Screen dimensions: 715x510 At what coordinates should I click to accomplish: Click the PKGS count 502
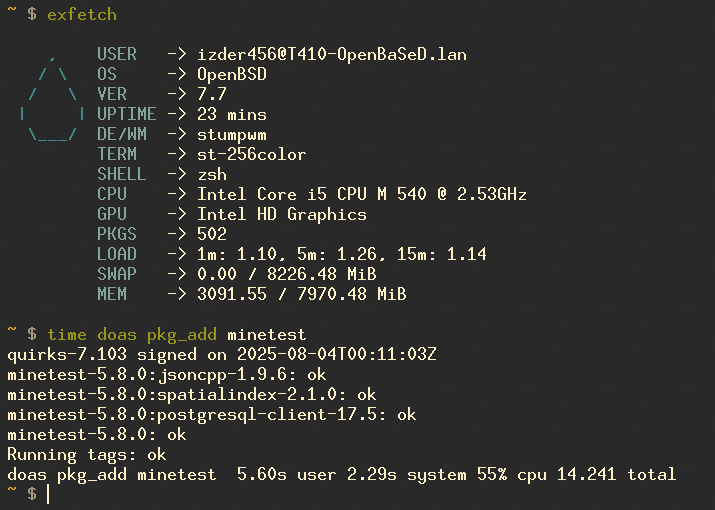[x=212, y=234]
